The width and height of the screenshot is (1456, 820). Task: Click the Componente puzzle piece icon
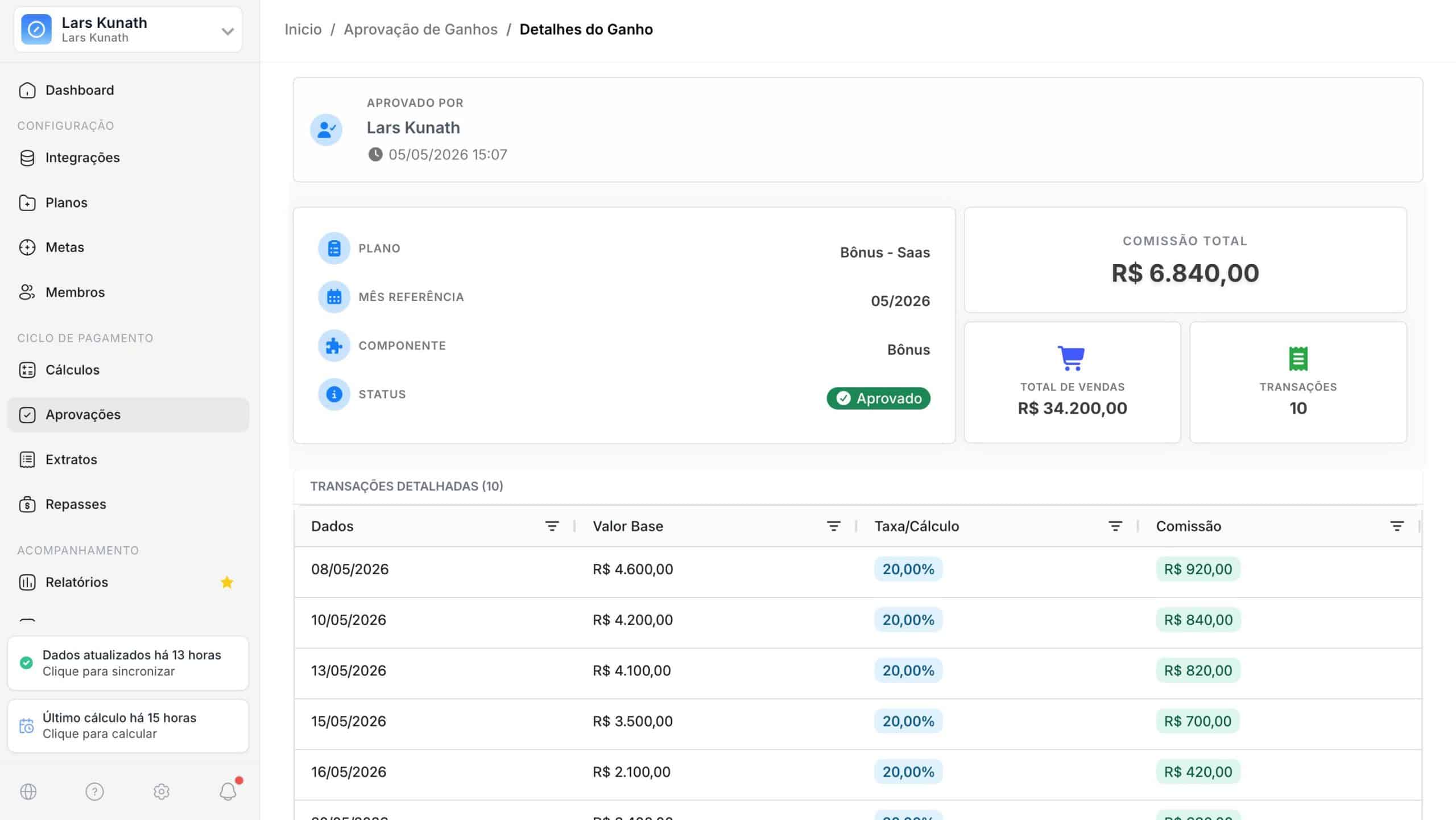[334, 345]
